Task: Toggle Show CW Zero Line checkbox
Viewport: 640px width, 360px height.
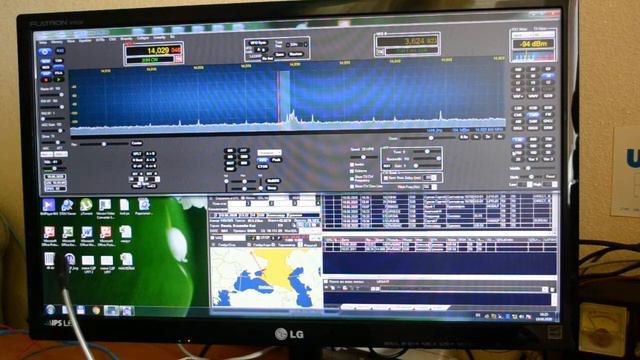Action: 352,187
